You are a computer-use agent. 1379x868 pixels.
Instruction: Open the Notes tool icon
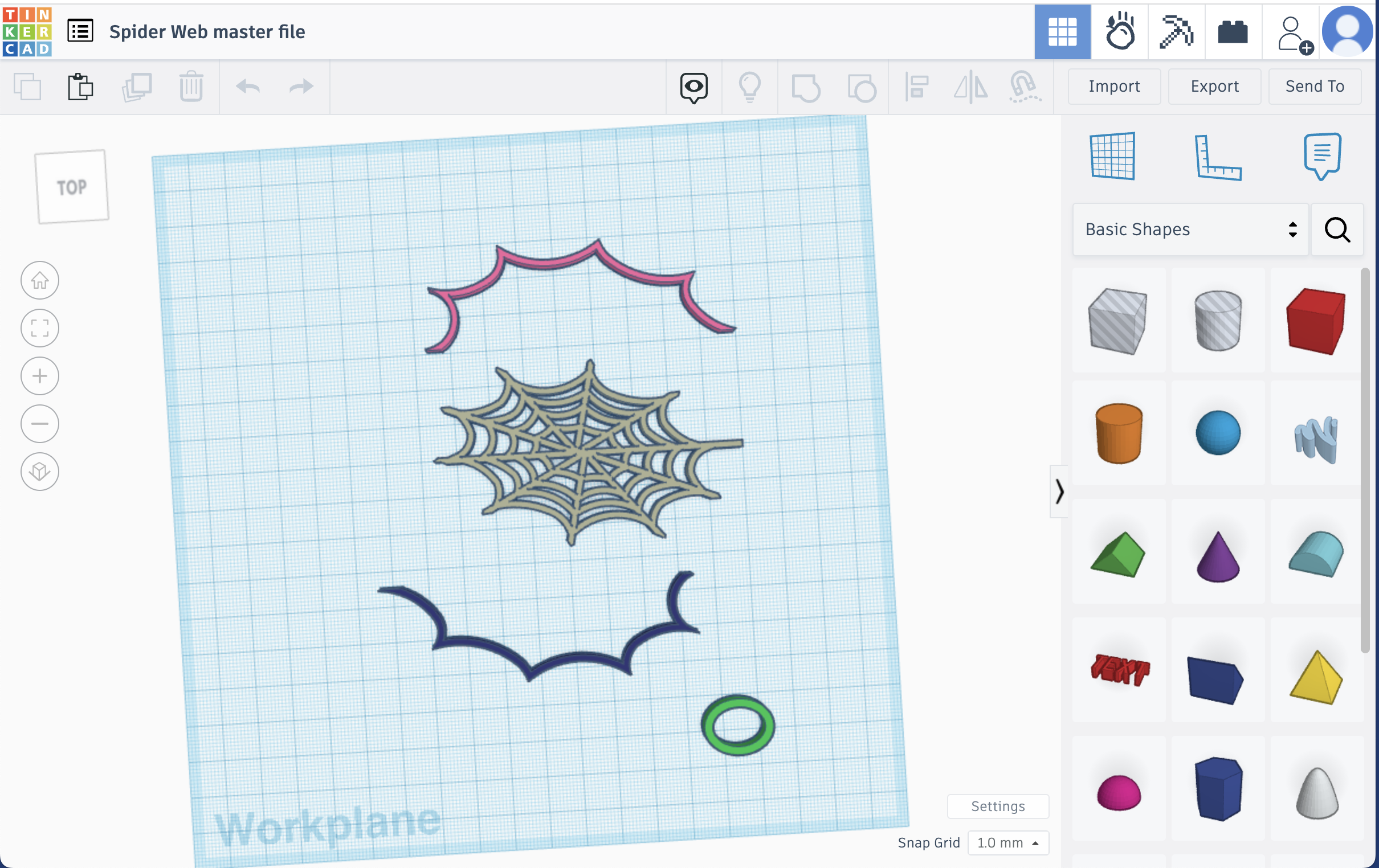point(1322,155)
